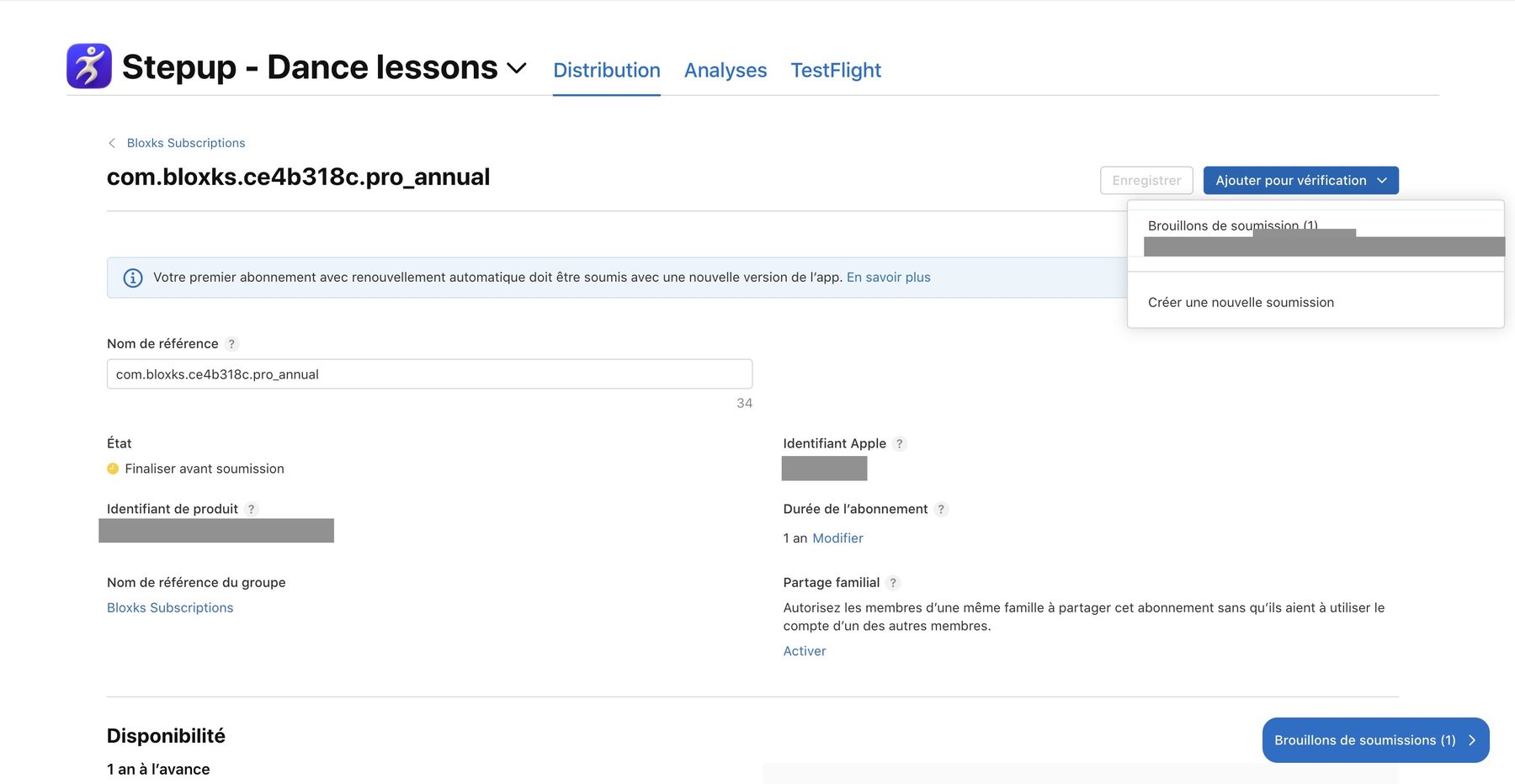Click the 1 an à l'avance text
The width and height of the screenshot is (1515, 784).
pos(158,769)
